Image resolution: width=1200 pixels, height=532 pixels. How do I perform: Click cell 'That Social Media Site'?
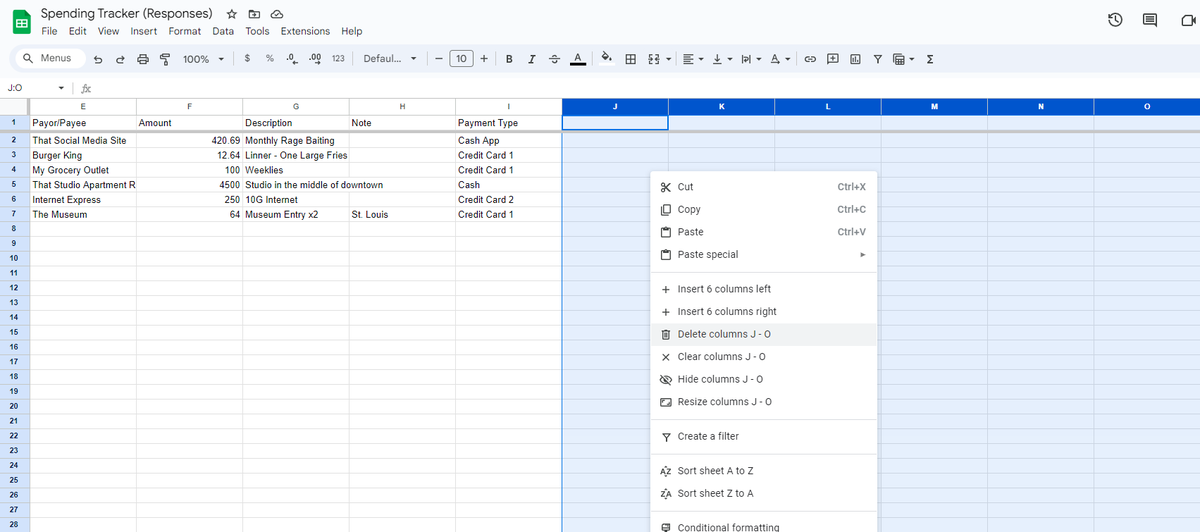click(x=82, y=141)
